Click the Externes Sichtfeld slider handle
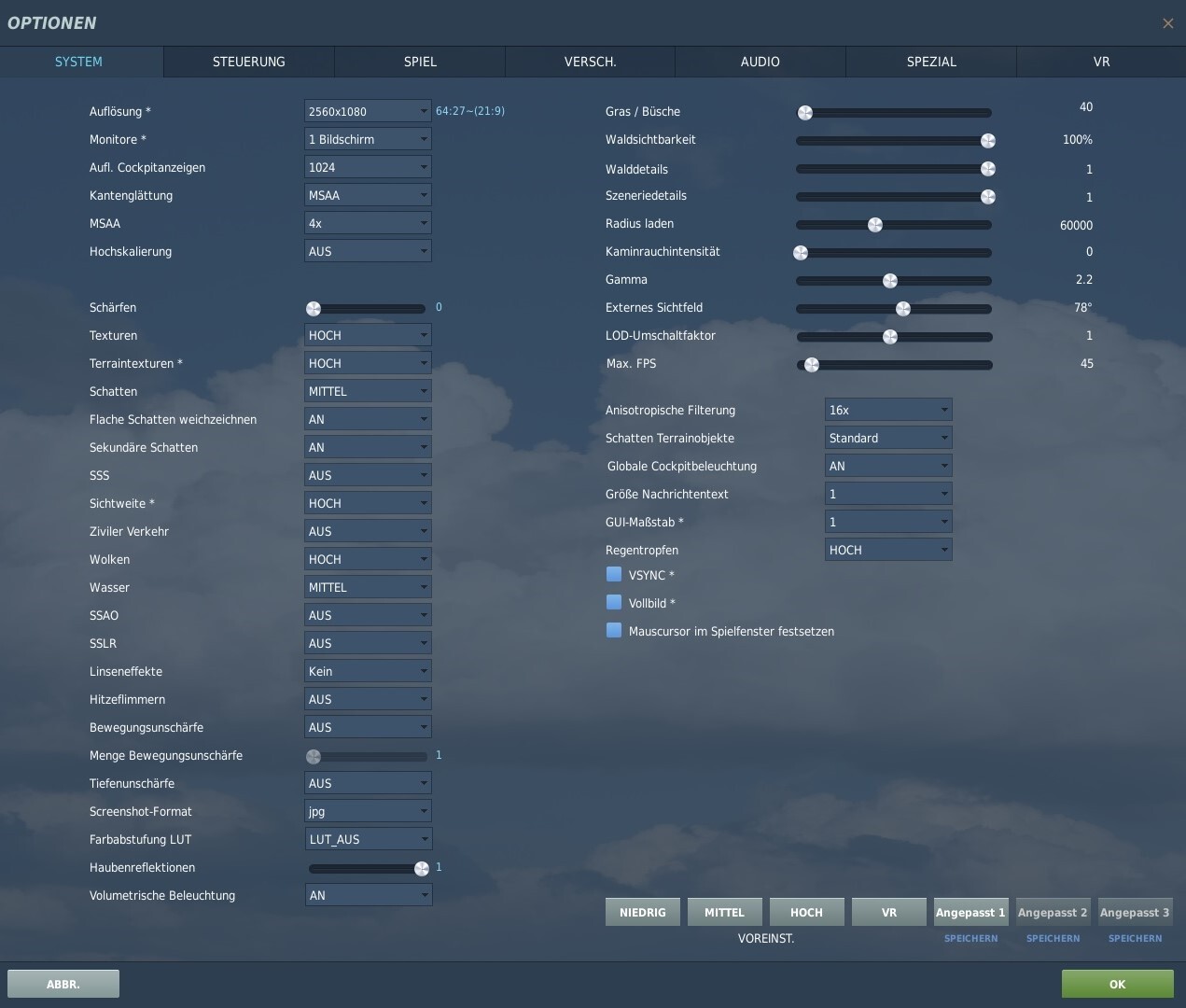Screen dimensions: 1186x1008 (x=903, y=309)
